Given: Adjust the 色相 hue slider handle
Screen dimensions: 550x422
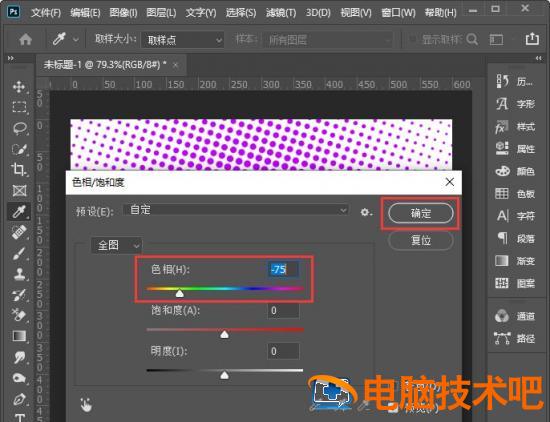Looking at the screenshot, I should 180,293.
